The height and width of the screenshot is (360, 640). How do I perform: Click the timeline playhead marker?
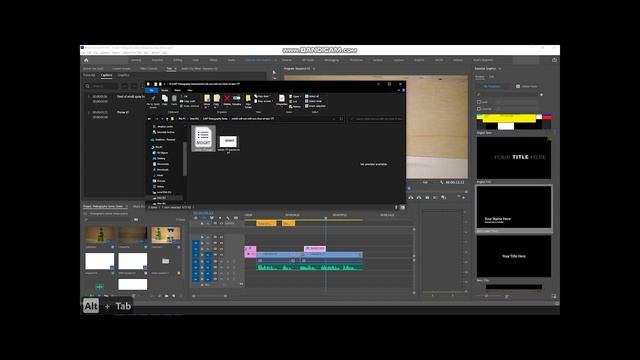[x=326, y=218]
